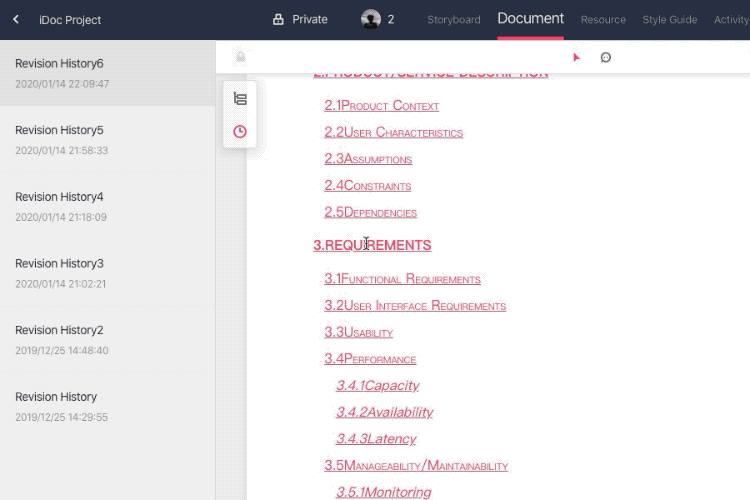Open 3.3 Usability link
This screenshot has width=750, height=500.
tap(359, 332)
